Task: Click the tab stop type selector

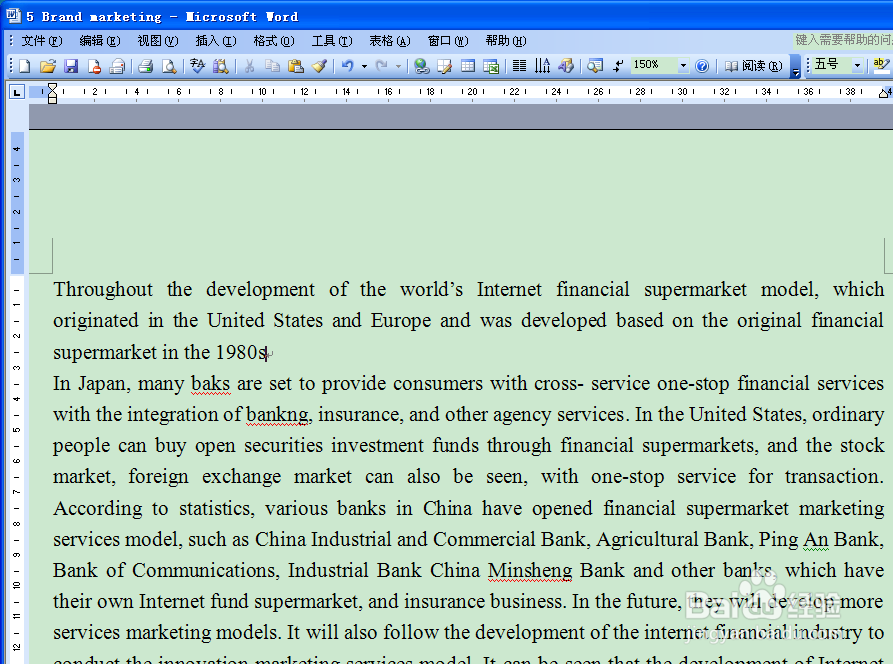Action: pyautogui.click(x=17, y=91)
